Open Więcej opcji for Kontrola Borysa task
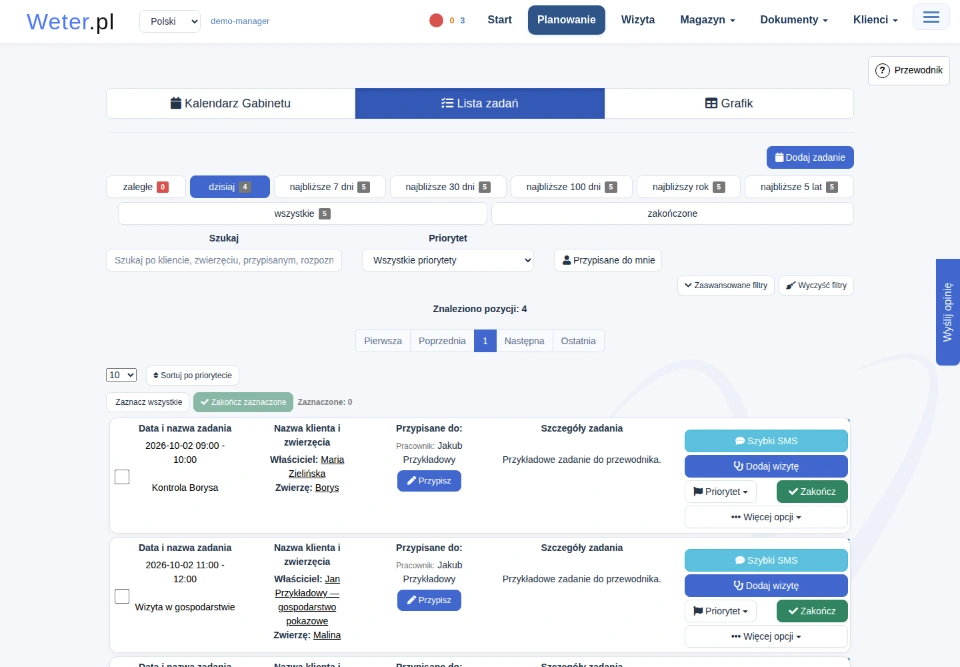Viewport: 960px width, 667px height. 766,517
